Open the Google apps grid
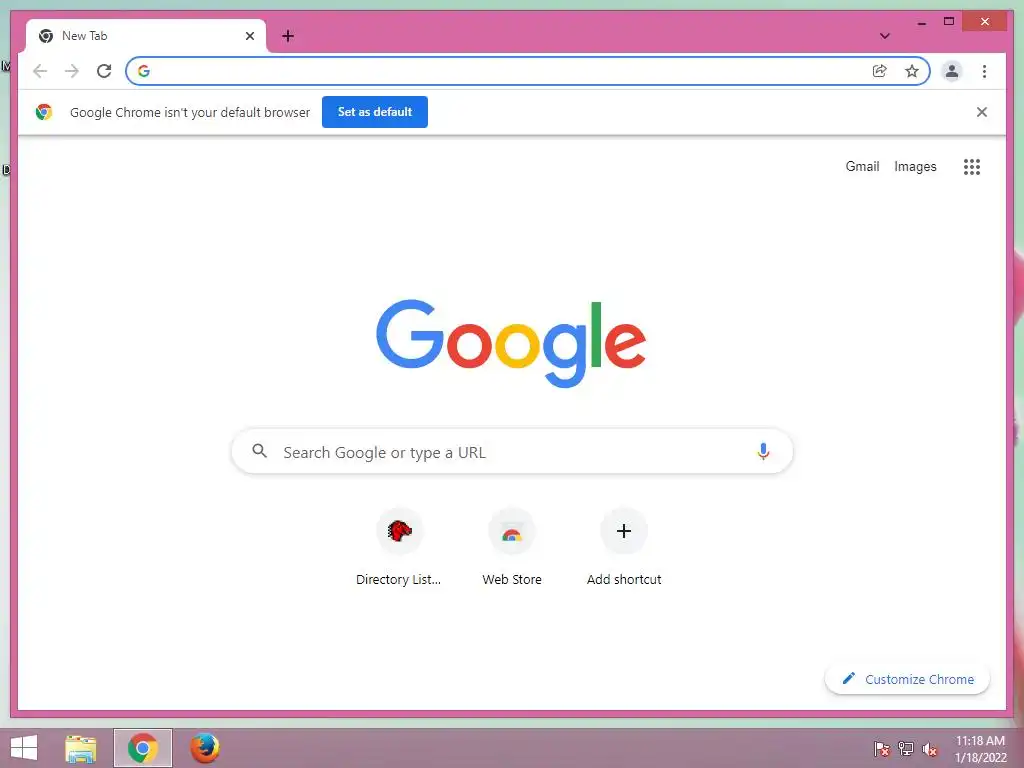Viewport: 1024px width, 768px height. click(x=972, y=167)
